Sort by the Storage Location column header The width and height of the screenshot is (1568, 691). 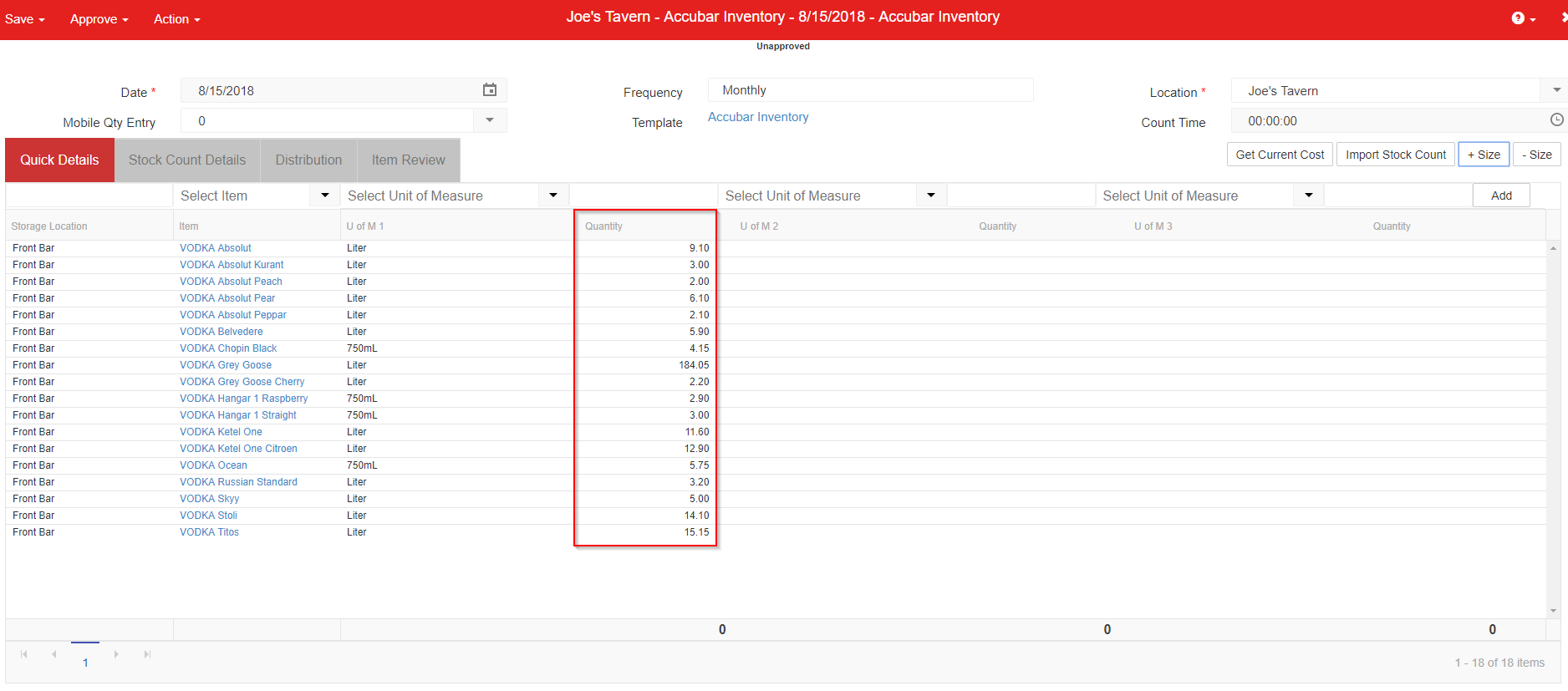pos(49,226)
